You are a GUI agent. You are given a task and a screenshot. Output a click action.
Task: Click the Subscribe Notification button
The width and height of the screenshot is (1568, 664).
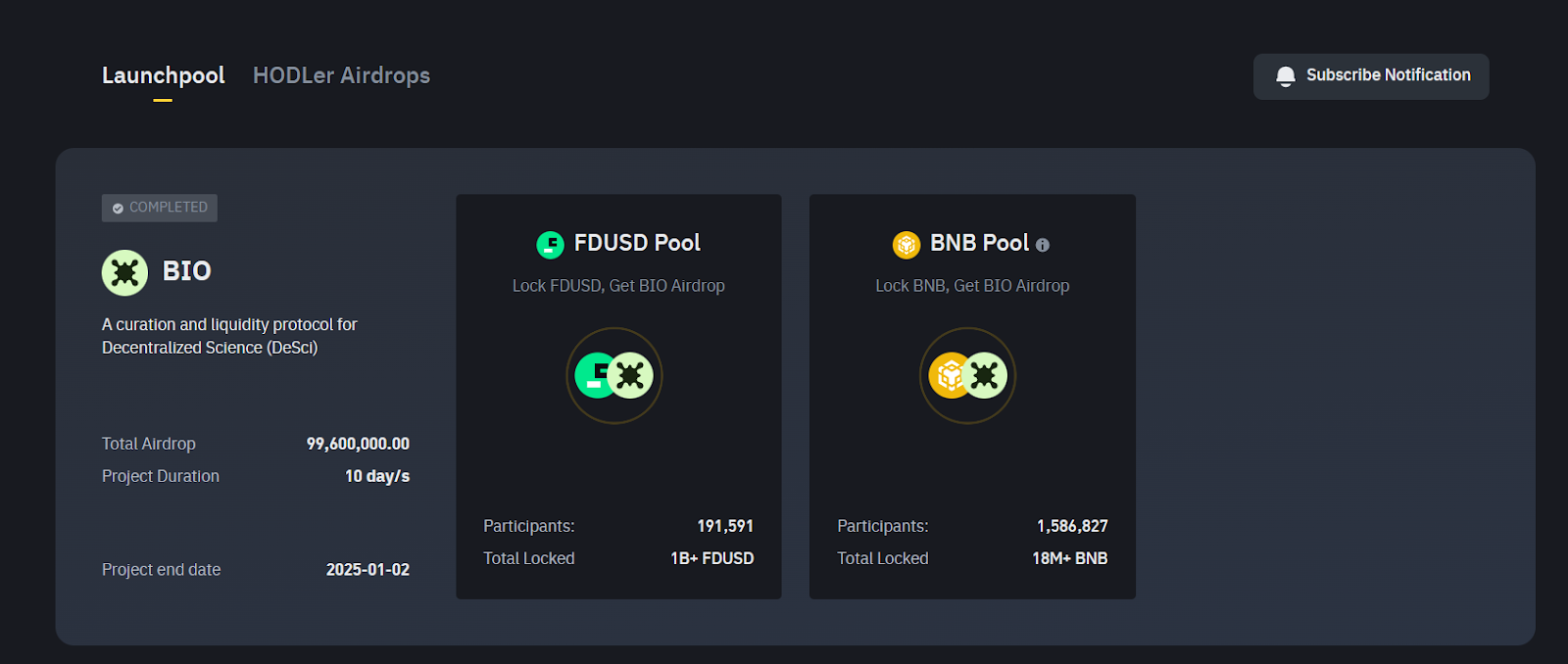tap(1371, 75)
